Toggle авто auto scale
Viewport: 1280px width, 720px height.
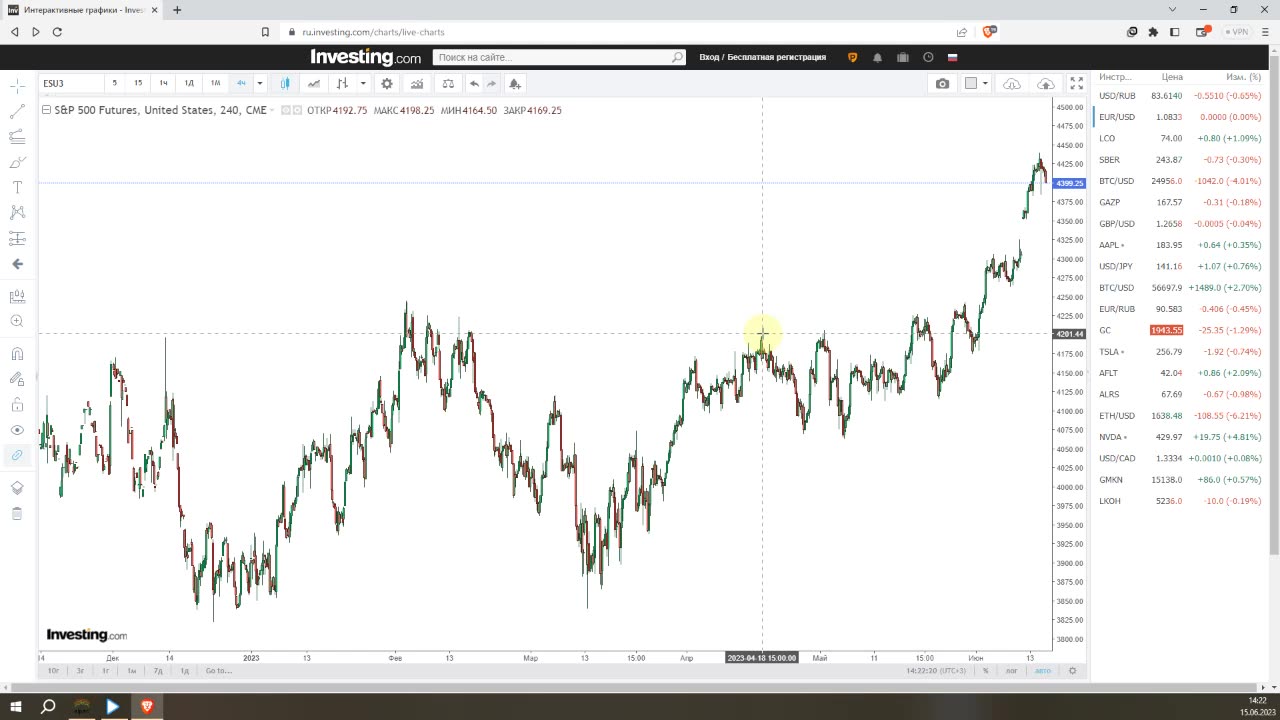click(x=1042, y=670)
